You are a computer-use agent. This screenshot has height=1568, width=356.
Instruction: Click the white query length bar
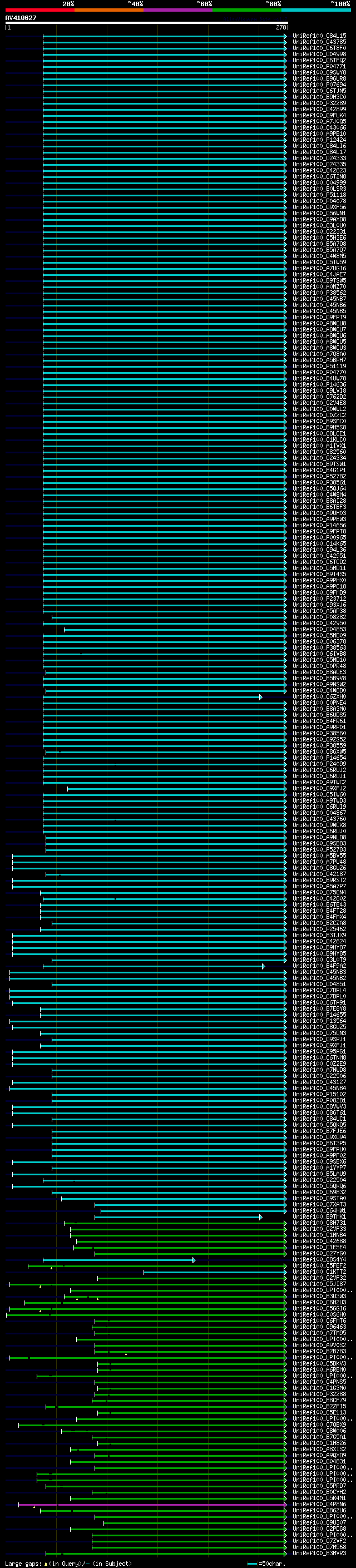[147, 23]
